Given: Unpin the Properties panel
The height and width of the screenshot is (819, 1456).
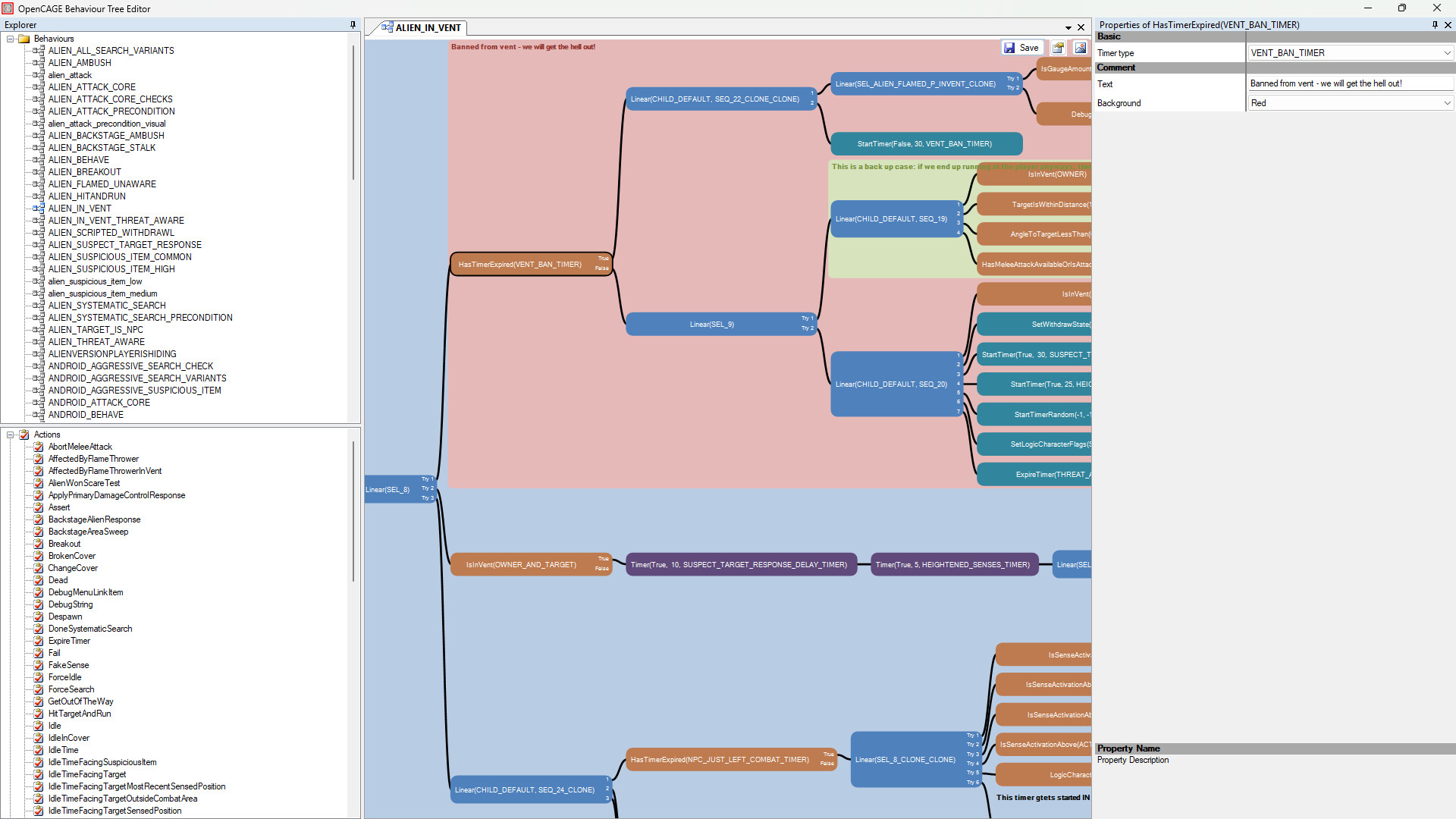Looking at the screenshot, I should (x=1434, y=24).
